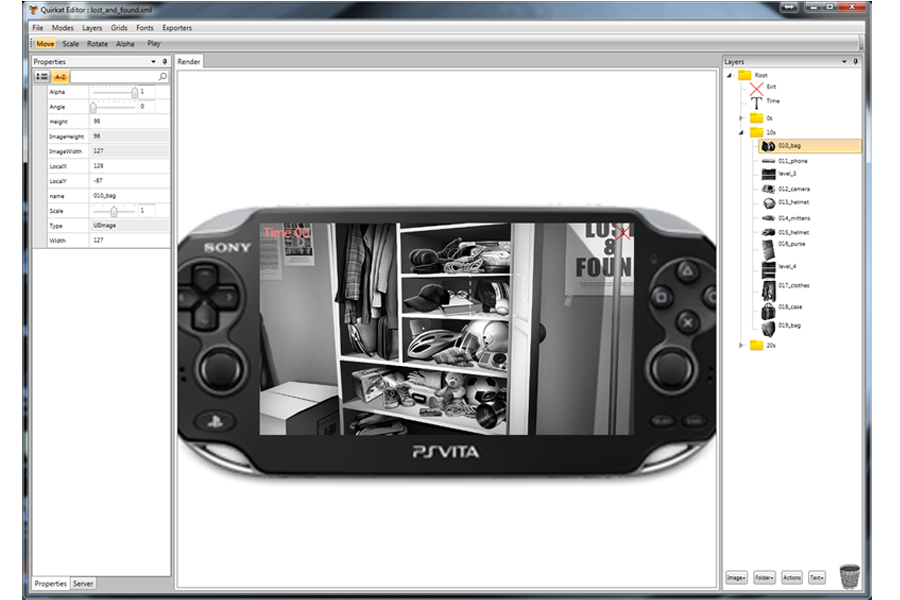Select the 012_camera layer thumbnail
Screen dimensions: 900x600
pos(768,189)
